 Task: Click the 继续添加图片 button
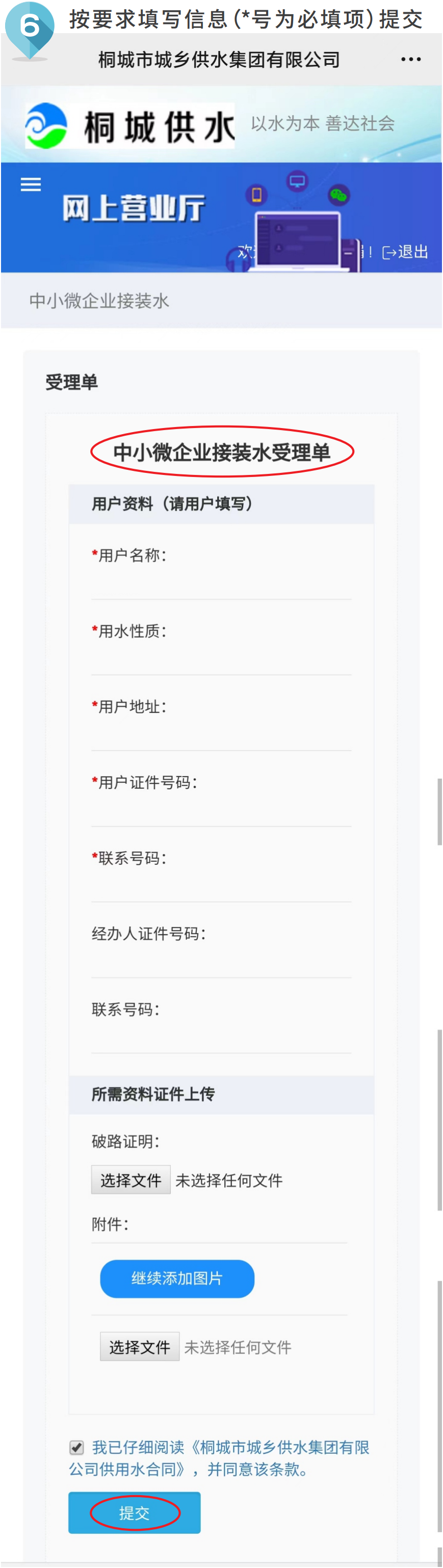pyautogui.click(x=177, y=1278)
